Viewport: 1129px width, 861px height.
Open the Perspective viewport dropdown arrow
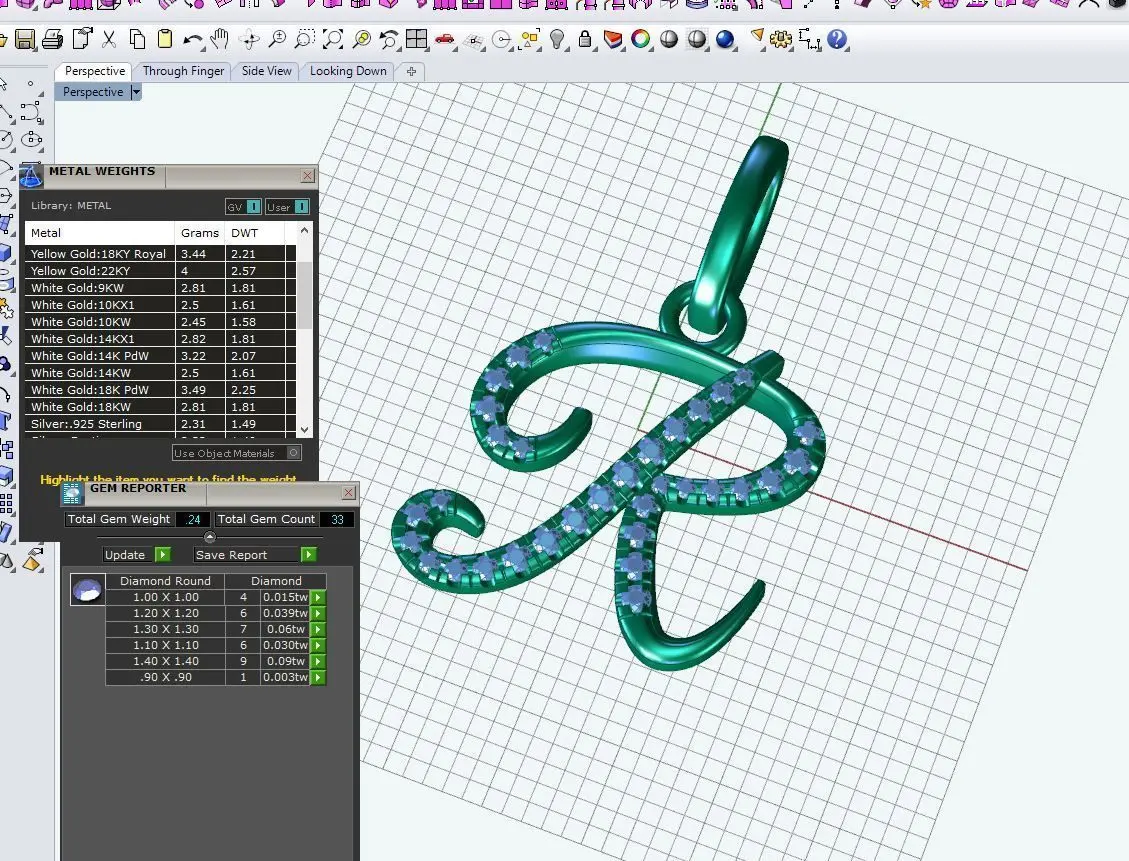[x=136, y=91]
